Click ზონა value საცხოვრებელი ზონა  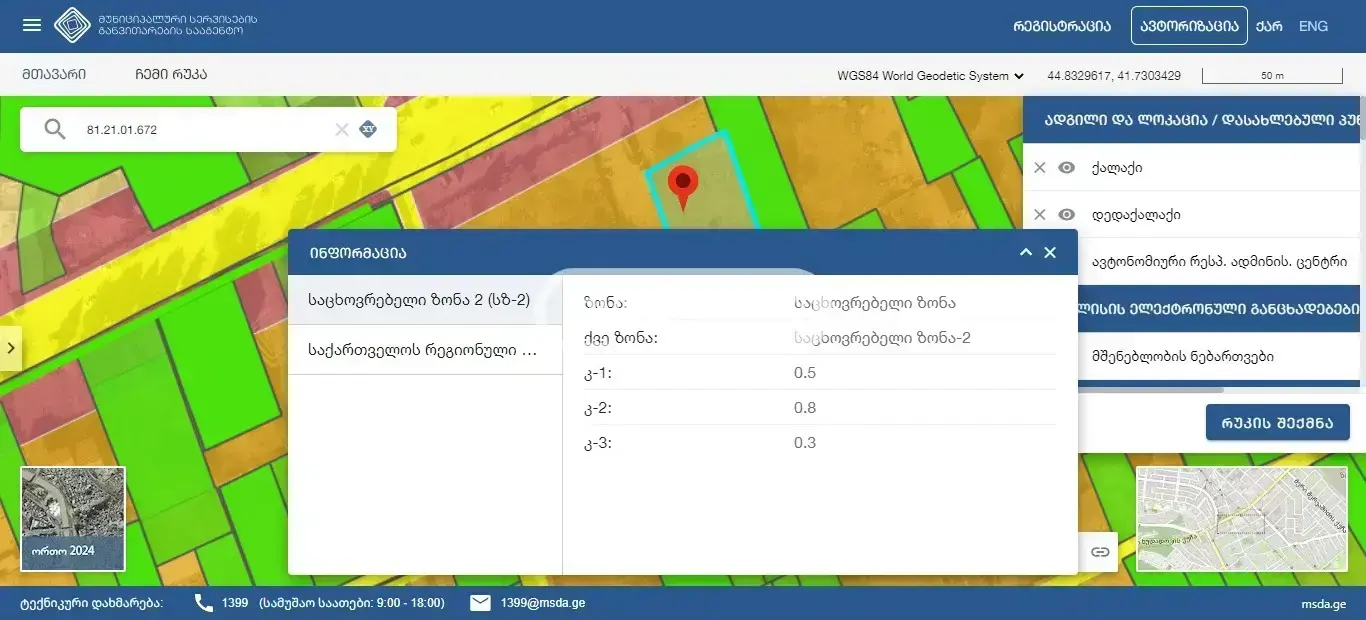875,303
